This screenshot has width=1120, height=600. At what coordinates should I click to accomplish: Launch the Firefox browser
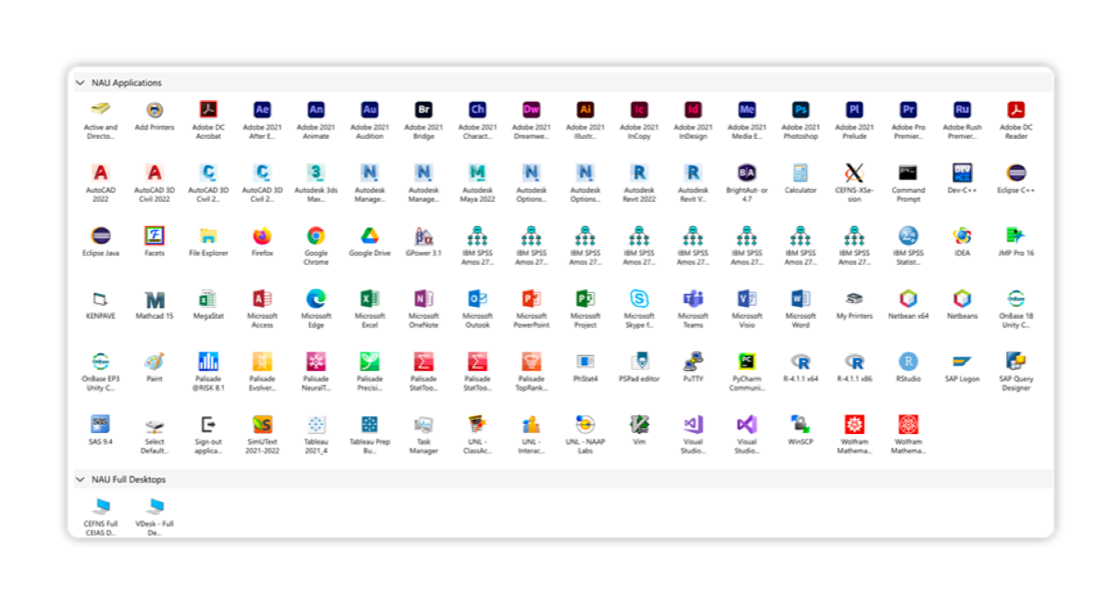(x=262, y=237)
